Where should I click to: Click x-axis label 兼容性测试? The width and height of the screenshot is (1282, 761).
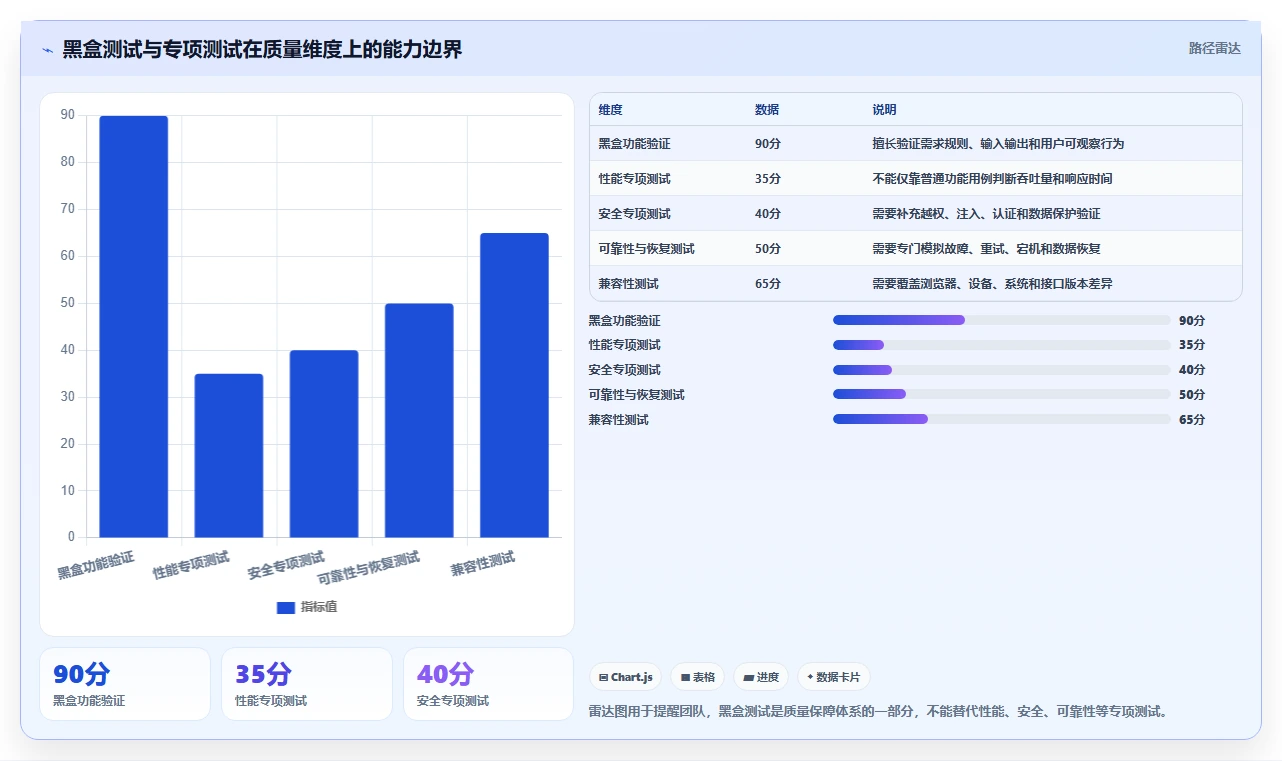(483, 564)
